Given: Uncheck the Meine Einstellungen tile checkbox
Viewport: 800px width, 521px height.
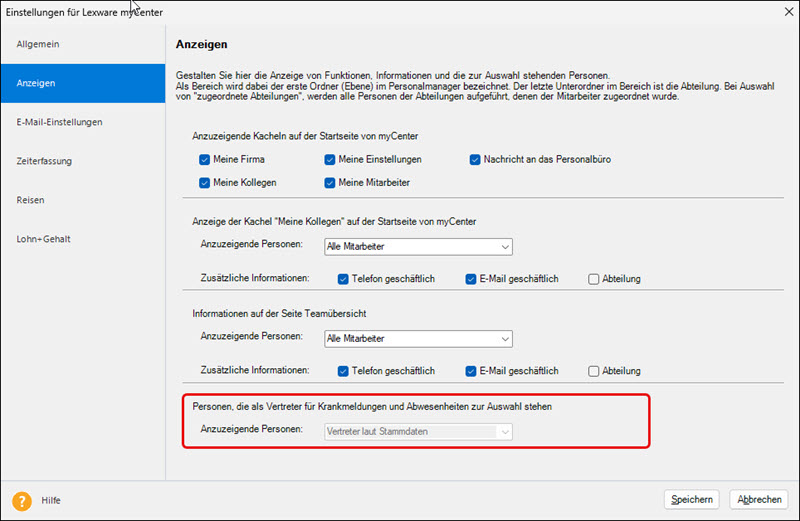Looking at the screenshot, I should [330, 159].
